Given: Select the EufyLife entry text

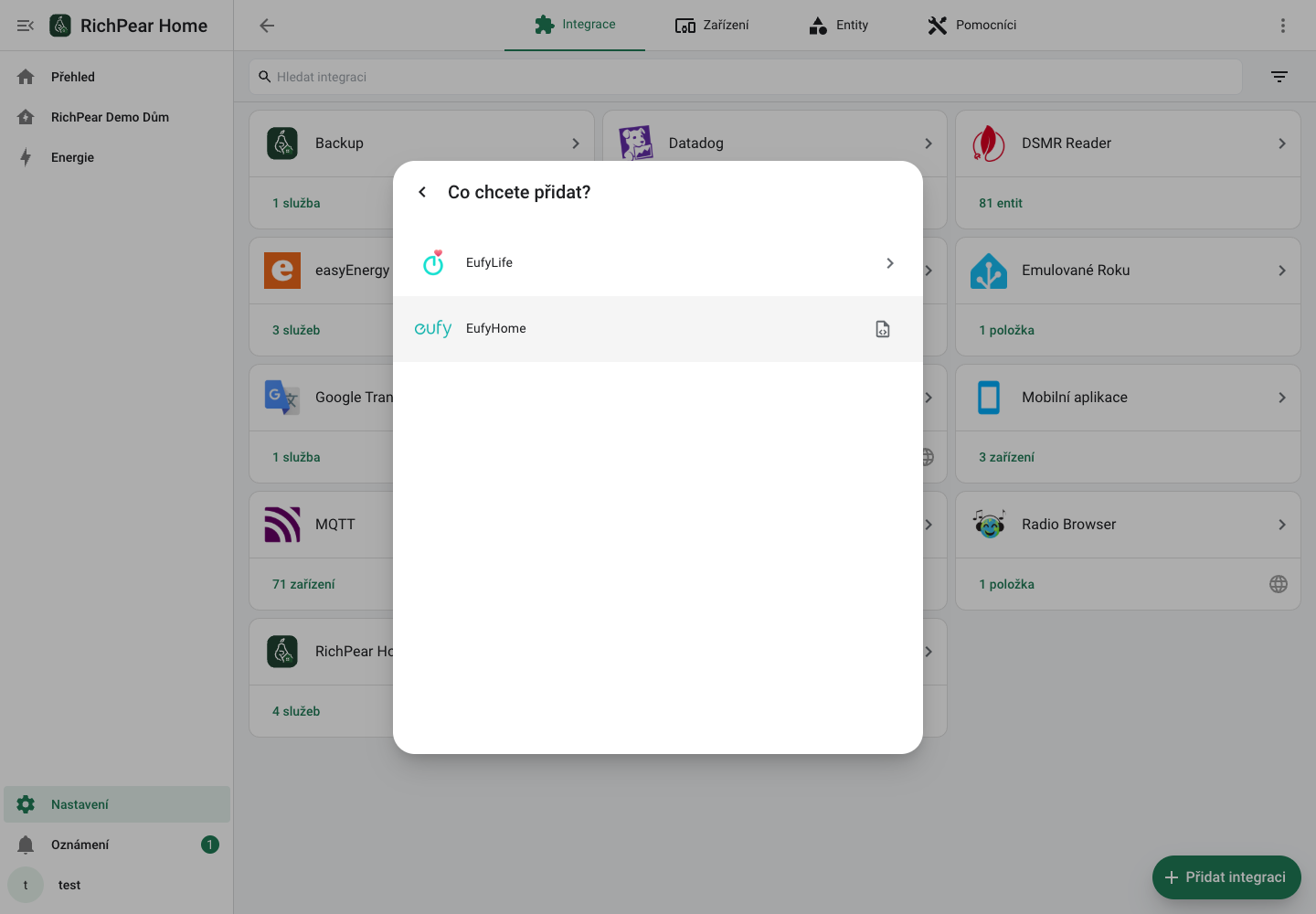Looking at the screenshot, I should (489, 262).
